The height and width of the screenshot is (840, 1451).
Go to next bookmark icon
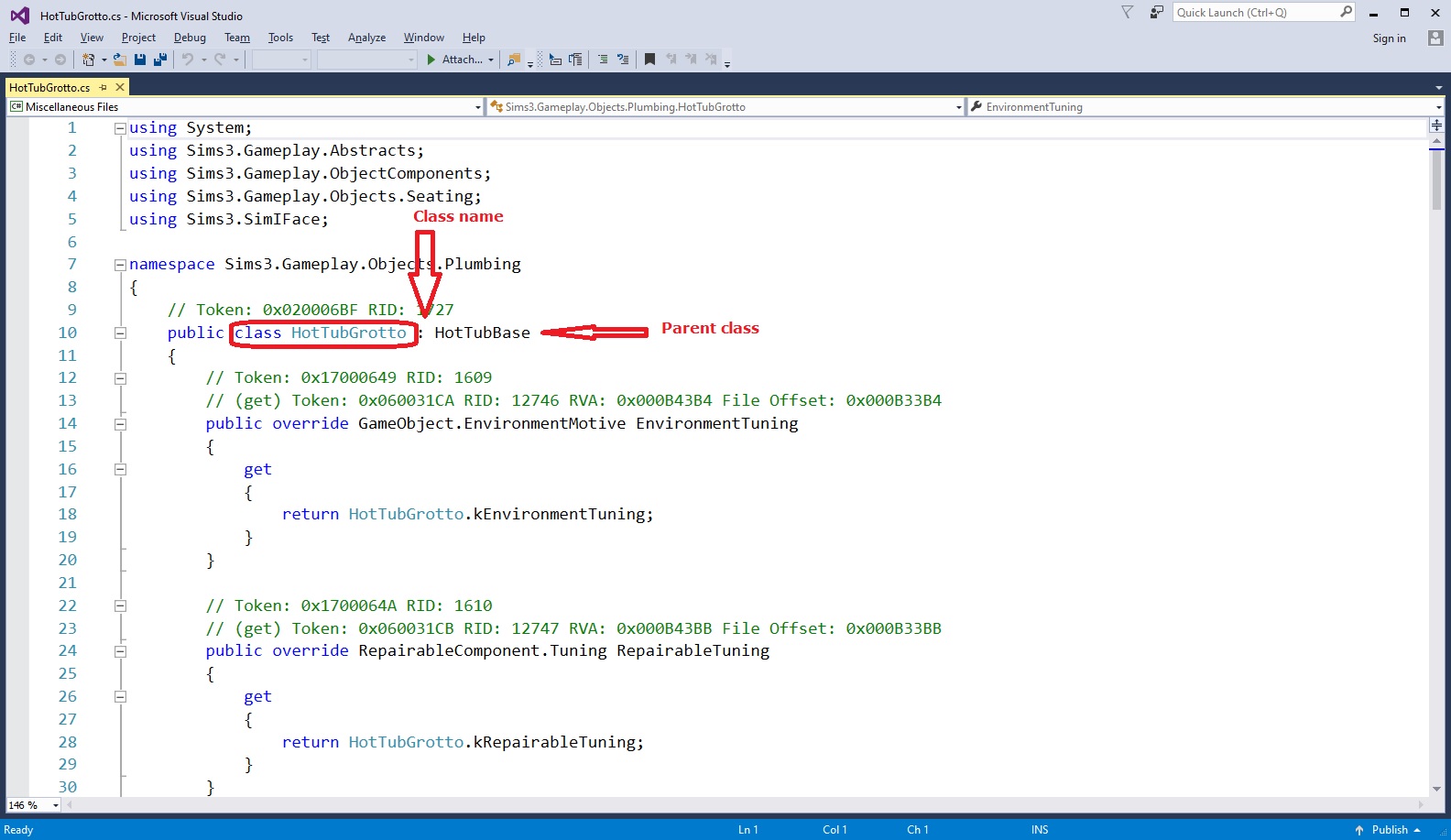[691, 60]
